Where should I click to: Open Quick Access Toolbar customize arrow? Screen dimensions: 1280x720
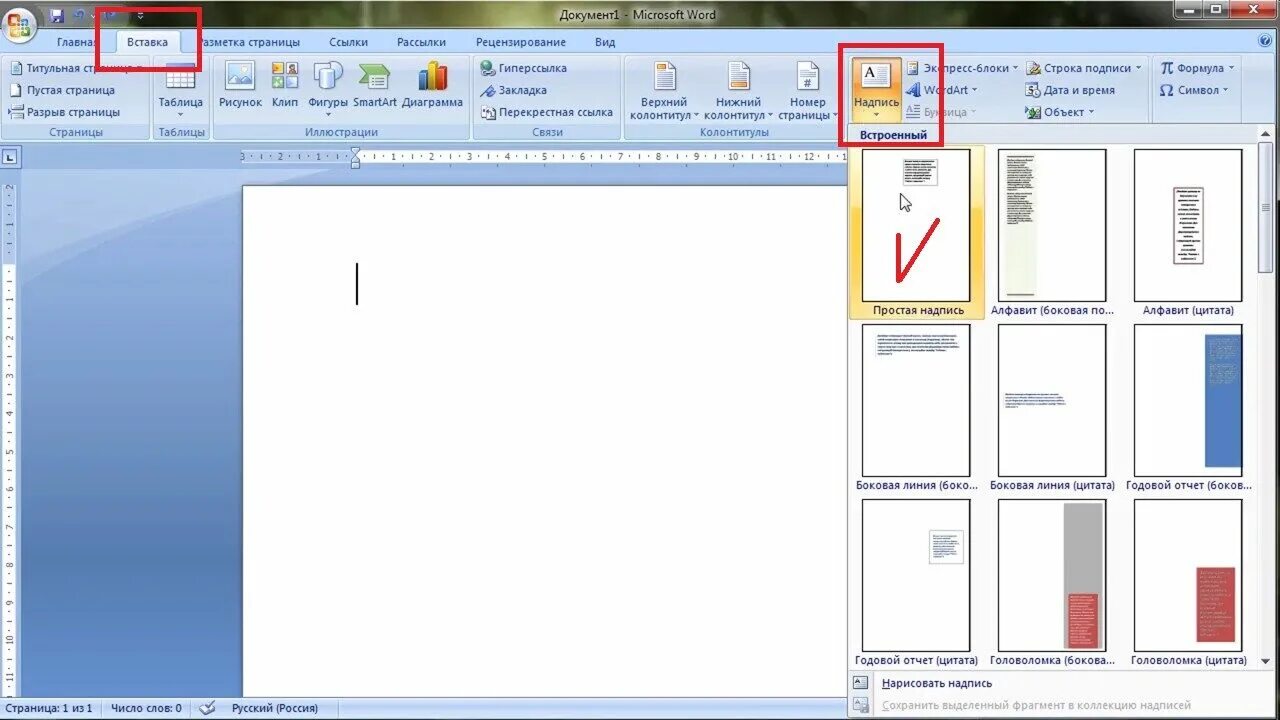[140, 16]
